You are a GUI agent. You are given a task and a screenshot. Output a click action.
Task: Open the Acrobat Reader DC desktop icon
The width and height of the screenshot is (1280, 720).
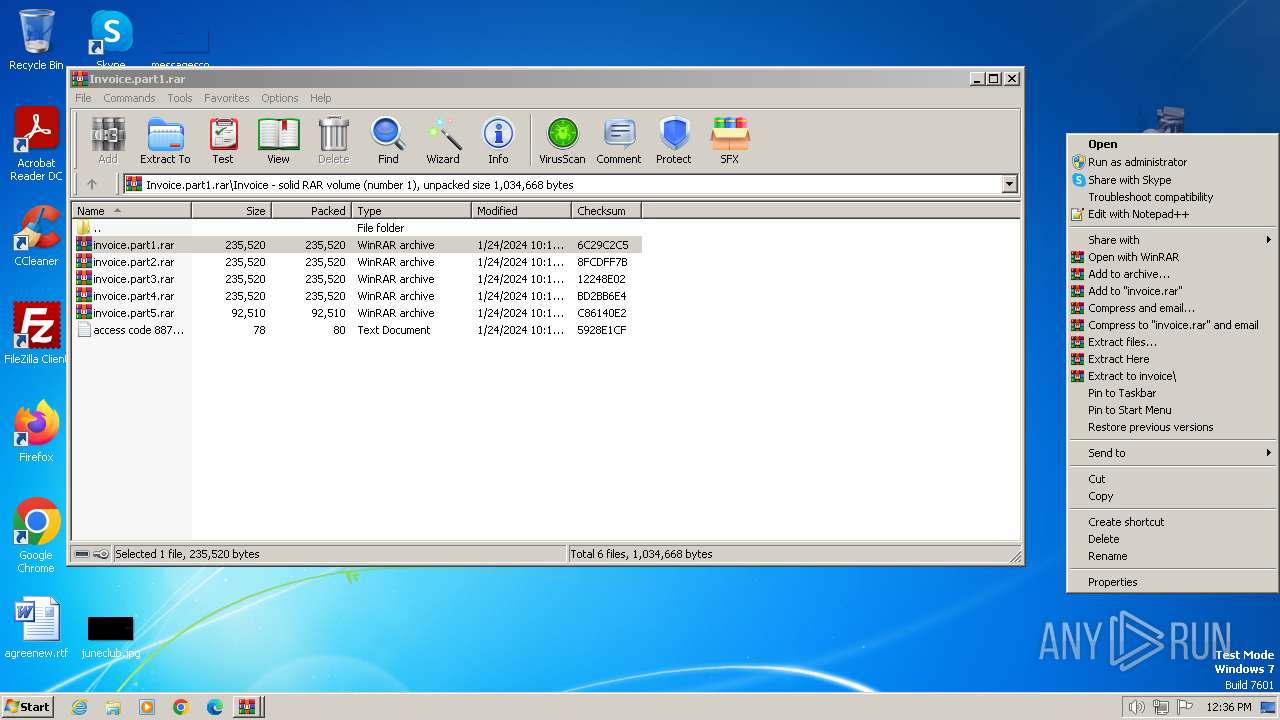[x=36, y=144]
